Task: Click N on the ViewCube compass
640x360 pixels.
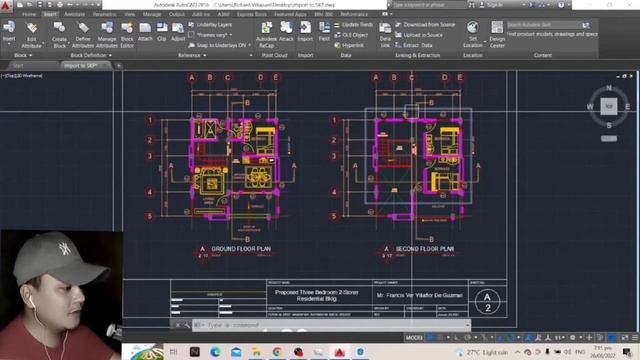Action: 609,88
